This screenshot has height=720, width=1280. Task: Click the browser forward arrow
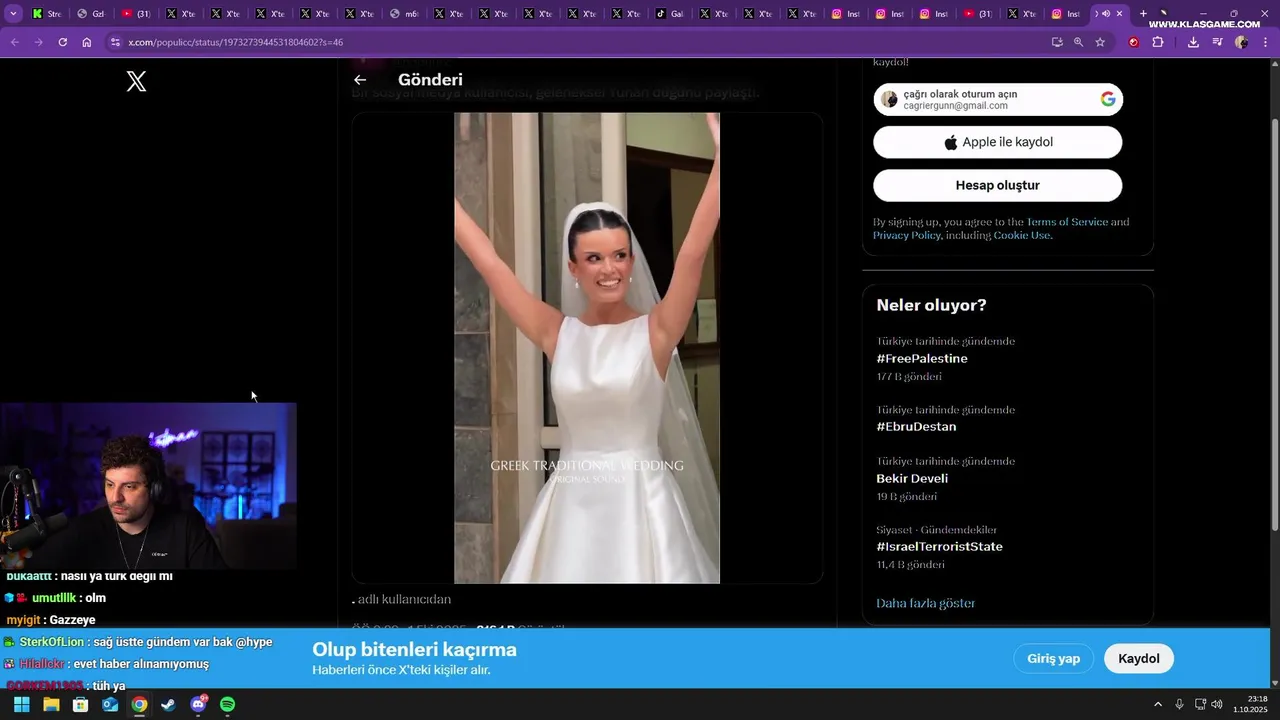38,42
